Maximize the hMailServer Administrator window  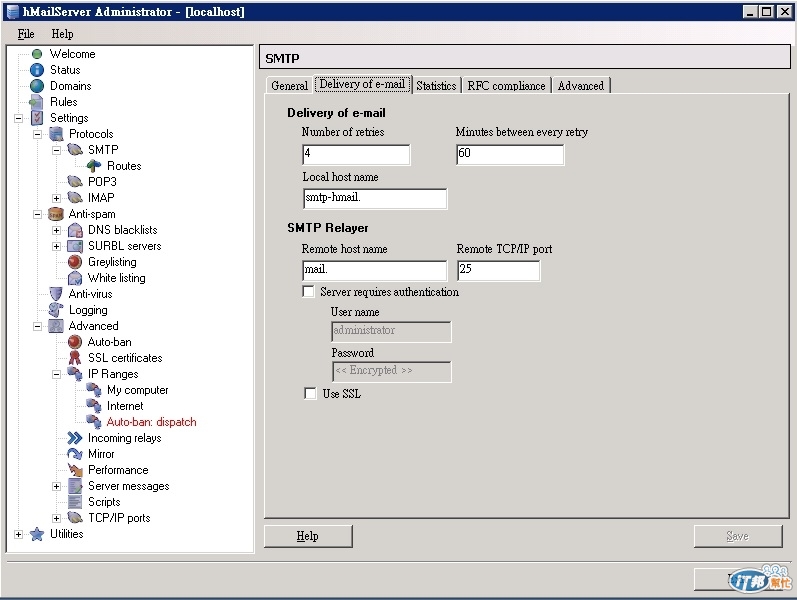coord(767,11)
